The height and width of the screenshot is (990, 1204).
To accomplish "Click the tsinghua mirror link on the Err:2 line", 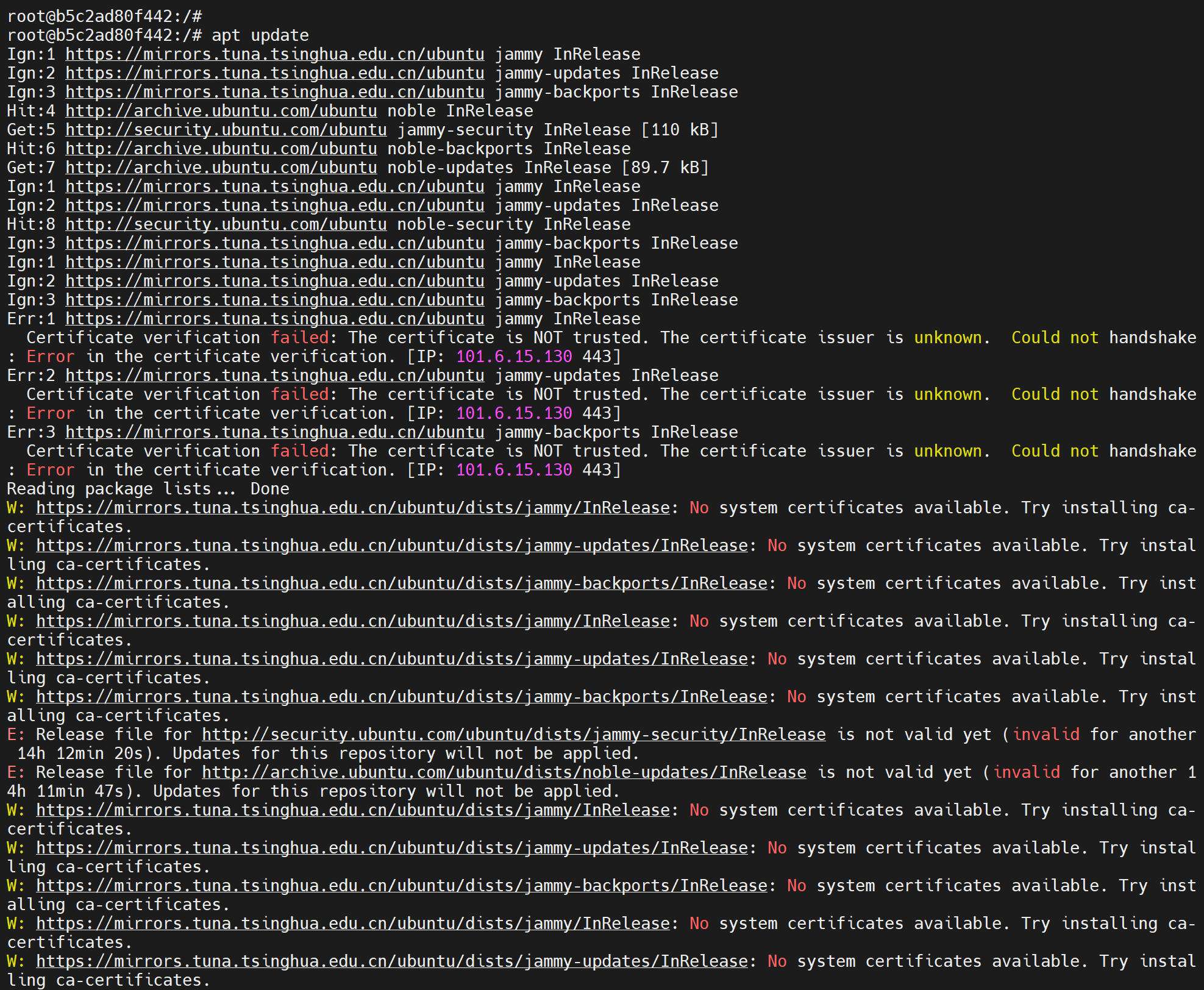I will coord(274,376).
